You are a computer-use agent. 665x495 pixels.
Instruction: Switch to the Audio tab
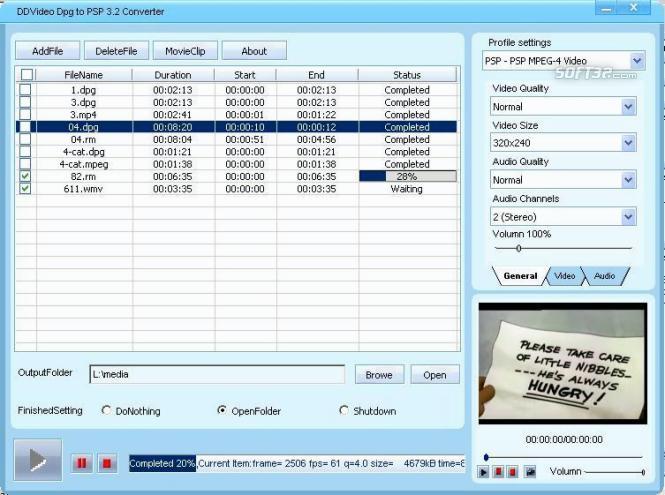[x=604, y=276]
